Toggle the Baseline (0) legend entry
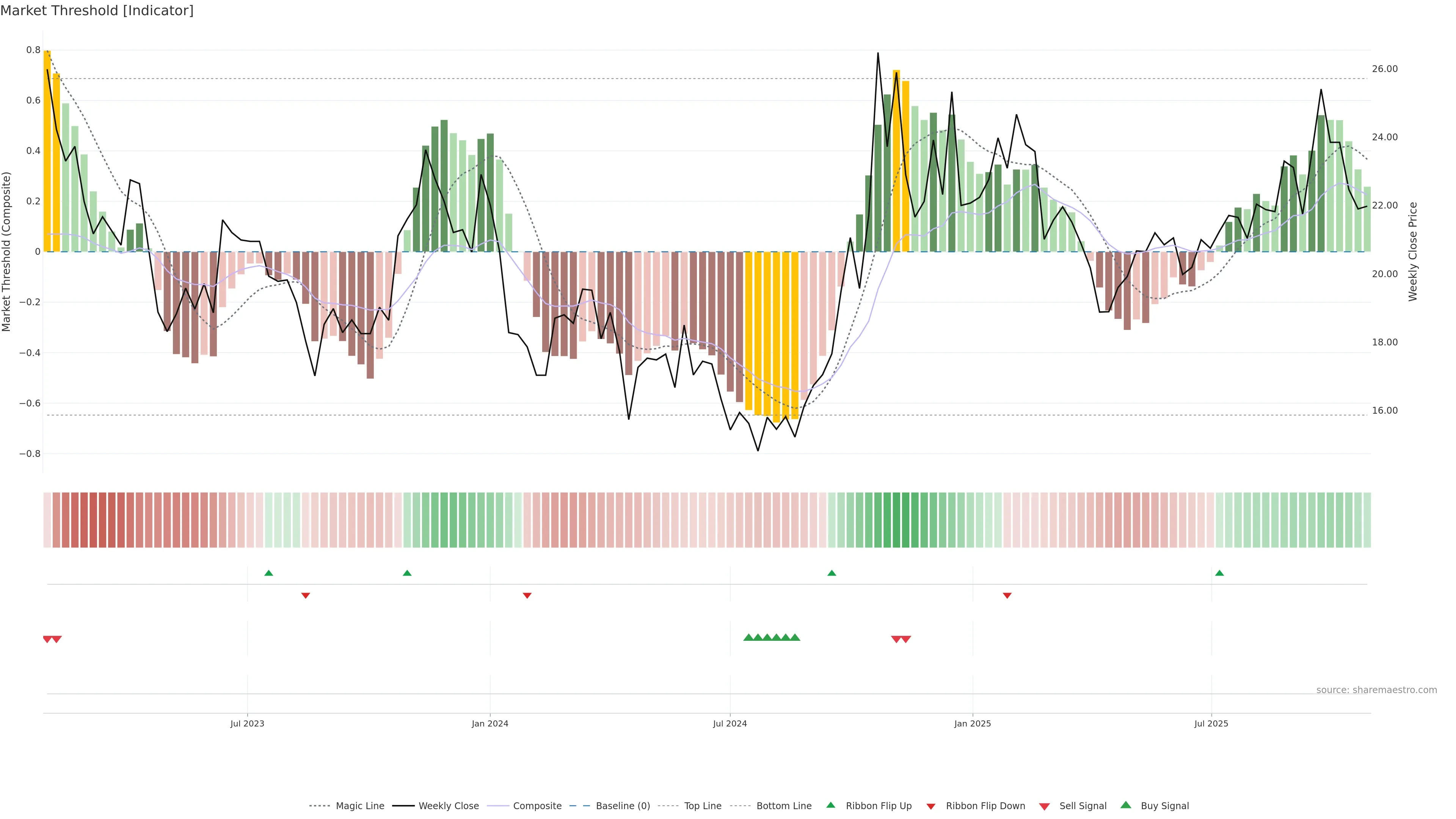The width and height of the screenshot is (1456, 819). pyautogui.click(x=622, y=806)
